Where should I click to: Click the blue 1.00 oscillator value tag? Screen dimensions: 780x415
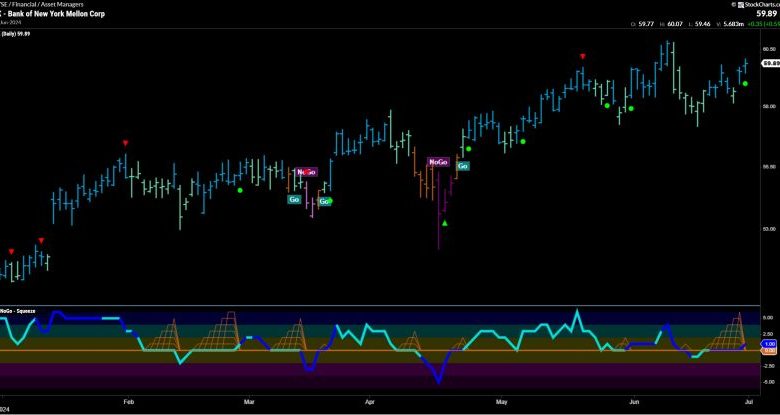[x=770, y=344]
